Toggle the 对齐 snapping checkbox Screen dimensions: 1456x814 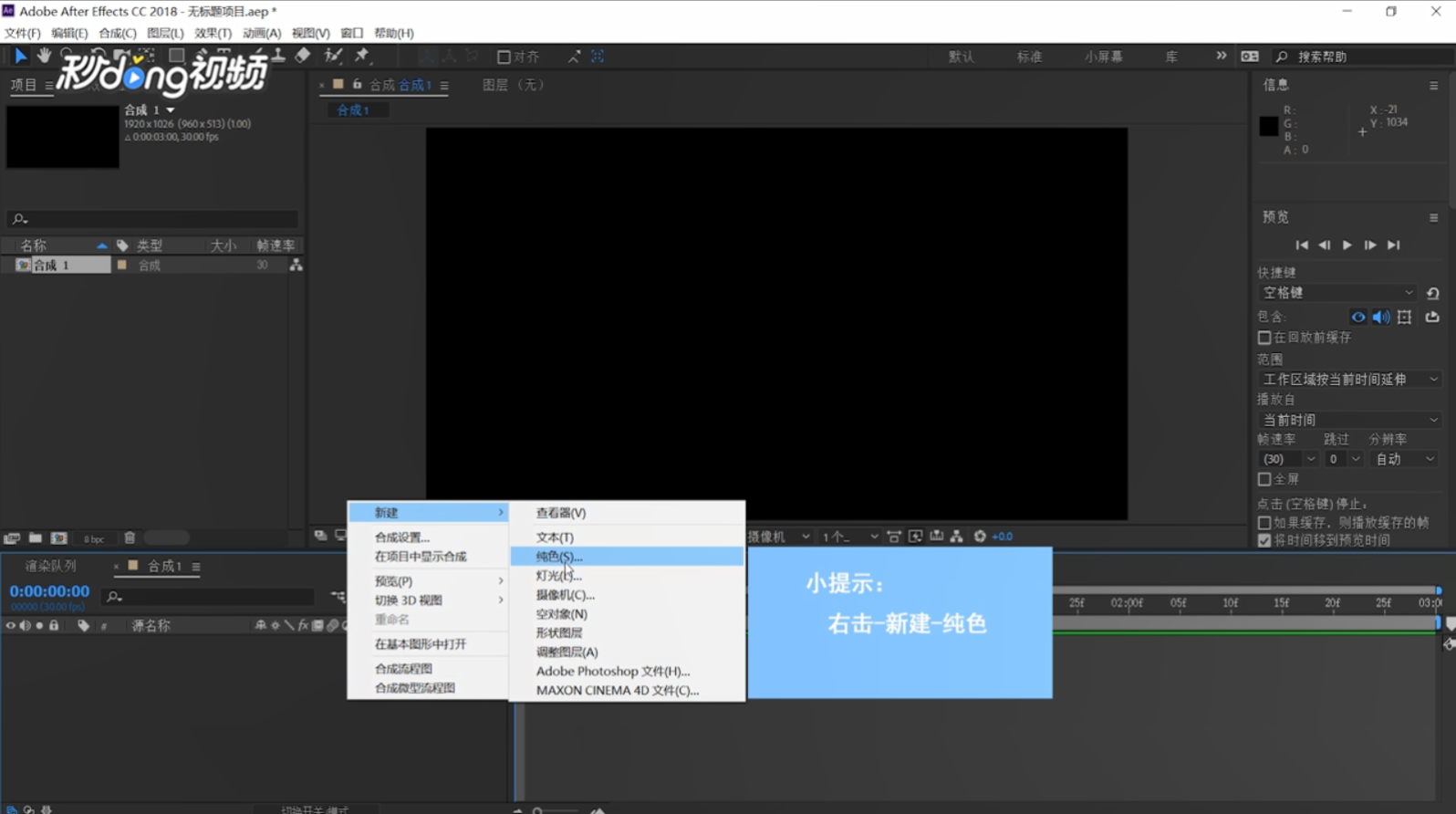(504, 57)
